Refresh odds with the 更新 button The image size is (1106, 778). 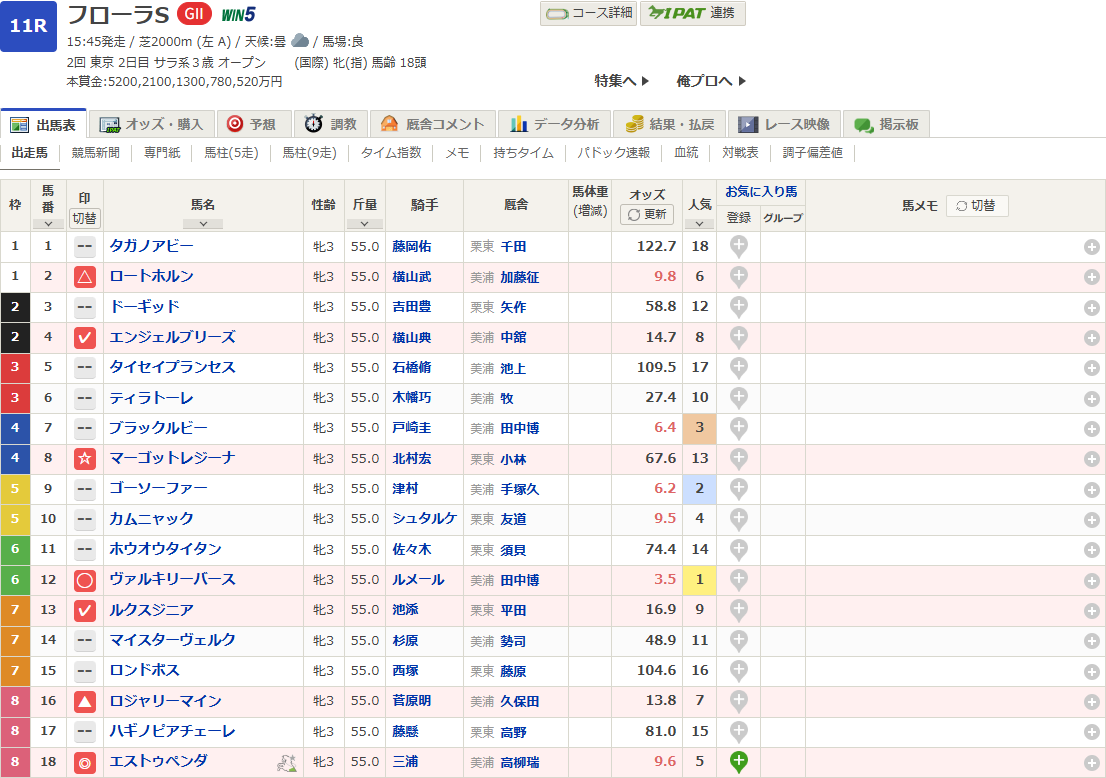coord(647,214)
